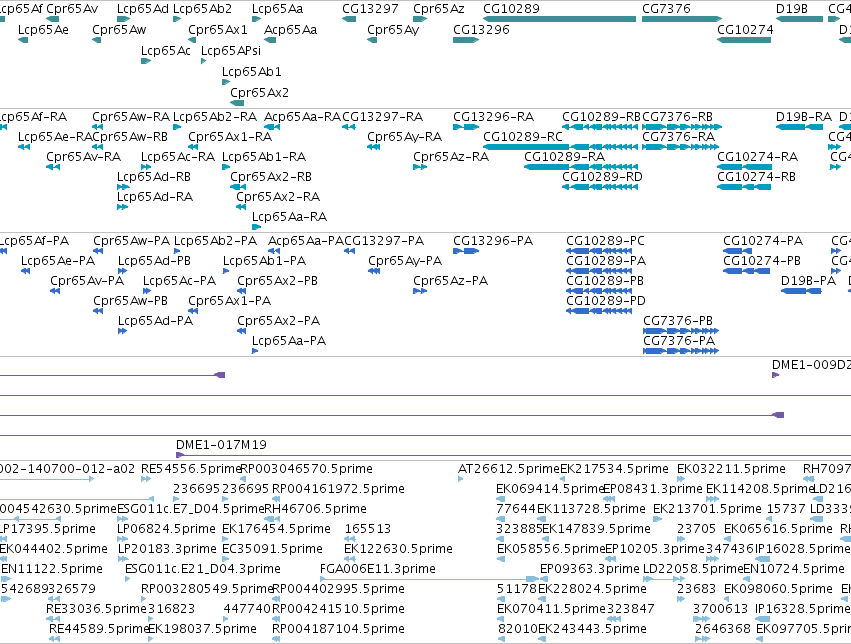The height and width of the screenshot is (644, 851).
Task: Select transcript D19B-RA
Action: click(799, 126)
